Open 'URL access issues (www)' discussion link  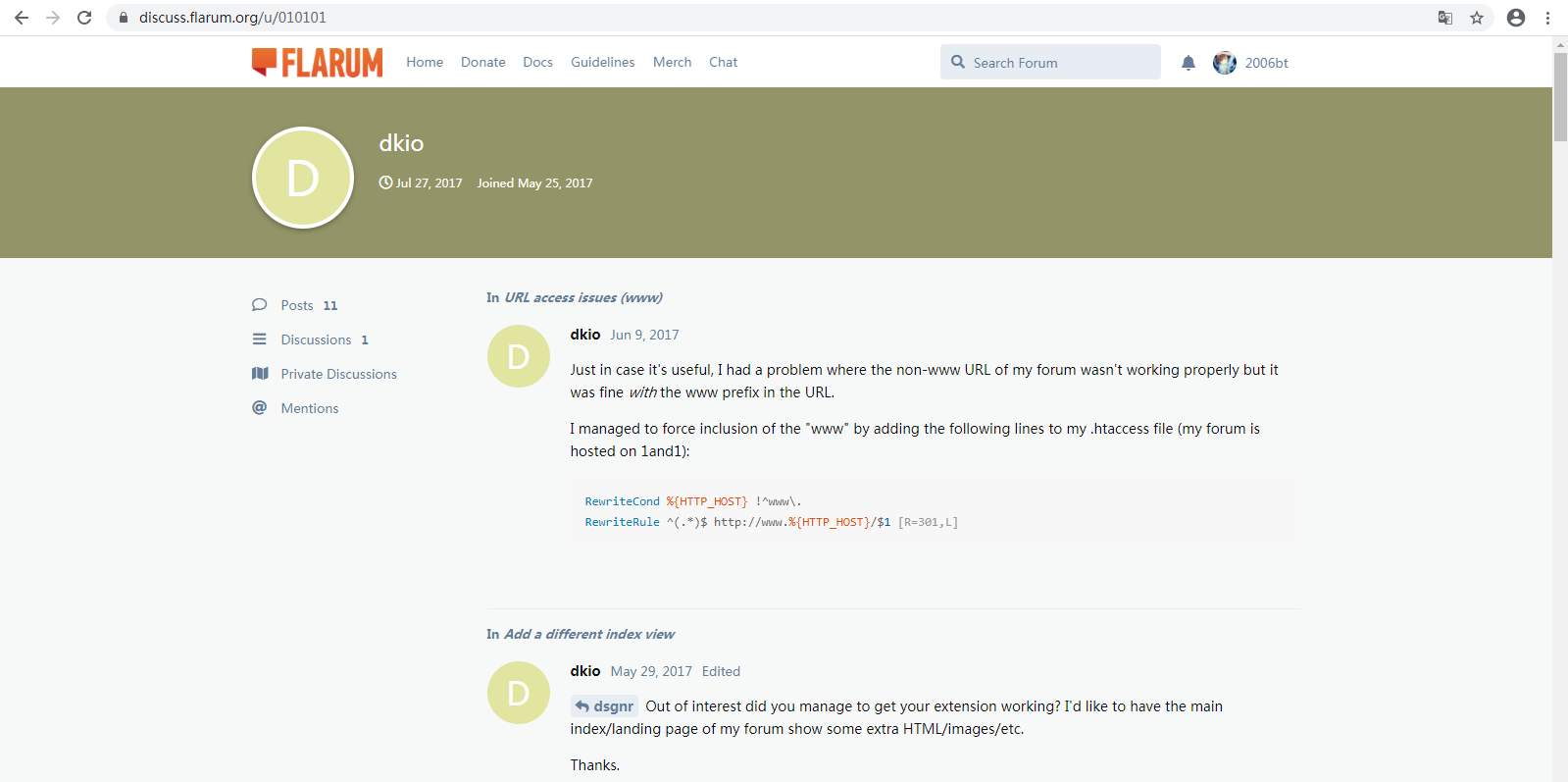583,297
